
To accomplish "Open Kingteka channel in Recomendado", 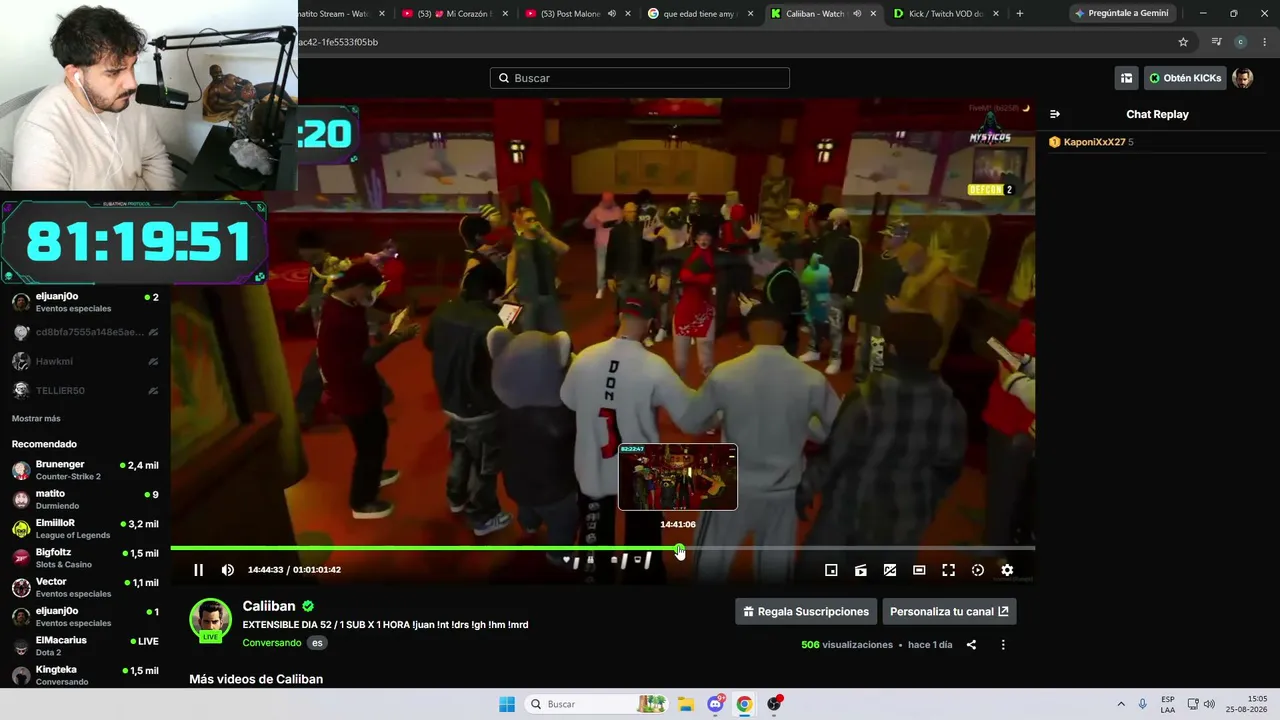I will 85,675.
